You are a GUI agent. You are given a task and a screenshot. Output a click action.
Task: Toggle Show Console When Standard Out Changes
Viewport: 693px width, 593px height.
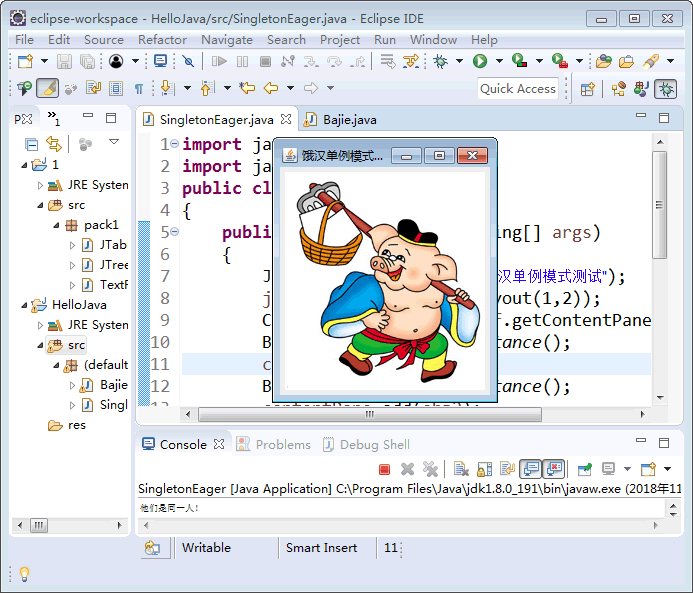531,469
